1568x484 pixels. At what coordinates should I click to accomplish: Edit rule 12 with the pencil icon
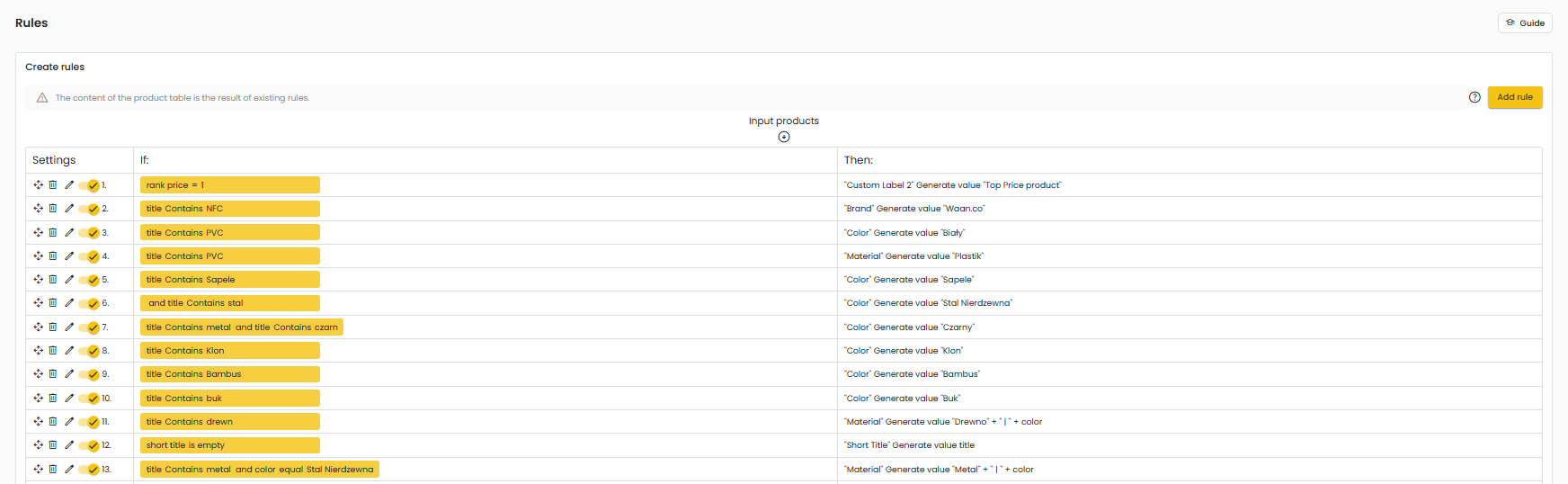click(x=69, y=445)
